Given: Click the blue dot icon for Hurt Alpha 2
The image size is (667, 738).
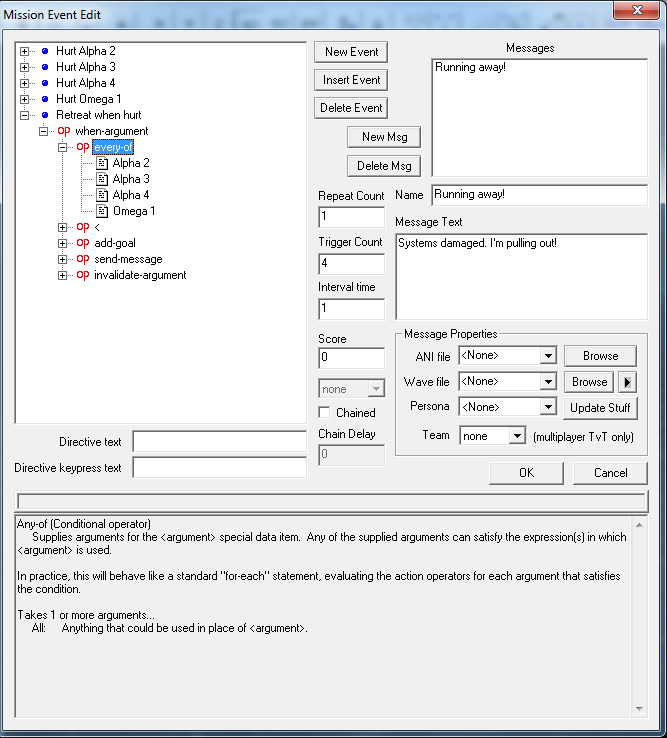Looking at the screenshot, I should (x=44, y=51).
